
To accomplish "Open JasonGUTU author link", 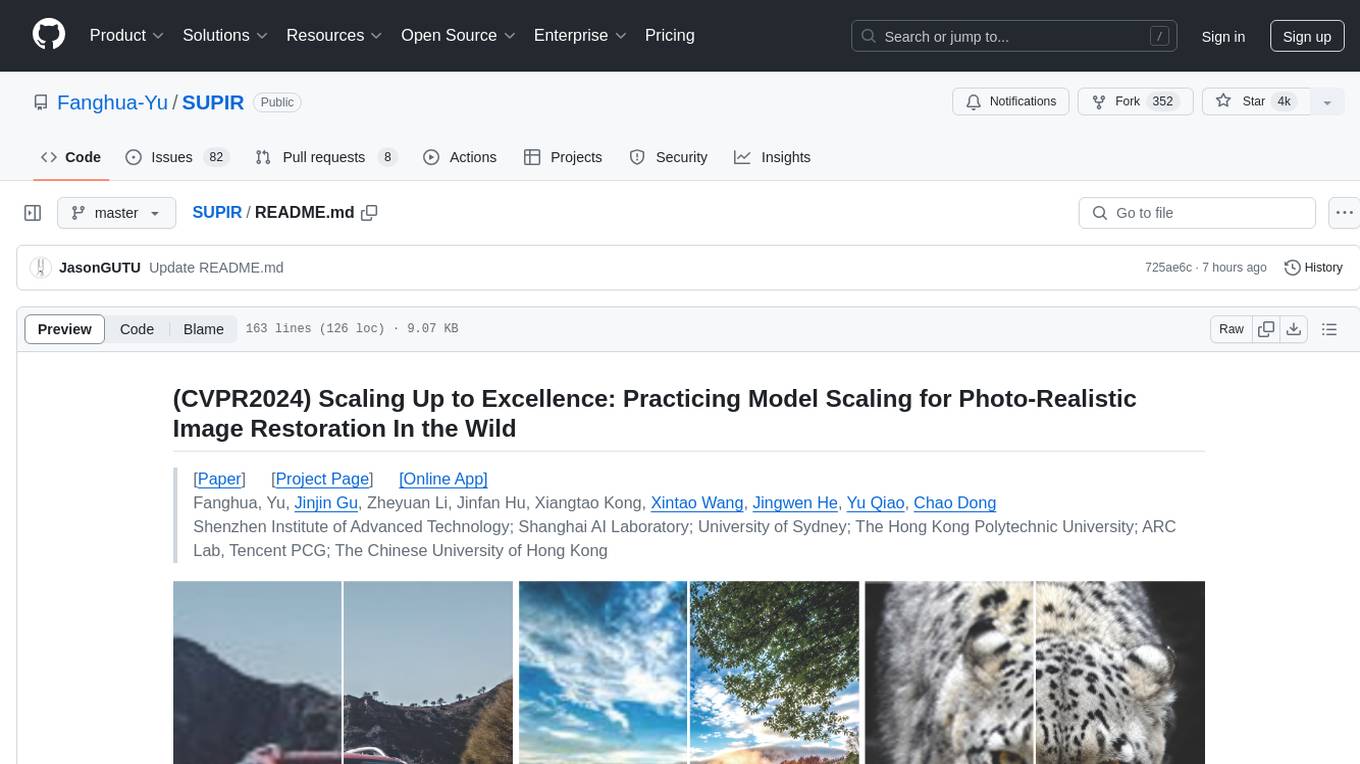I will pos(100,267).
